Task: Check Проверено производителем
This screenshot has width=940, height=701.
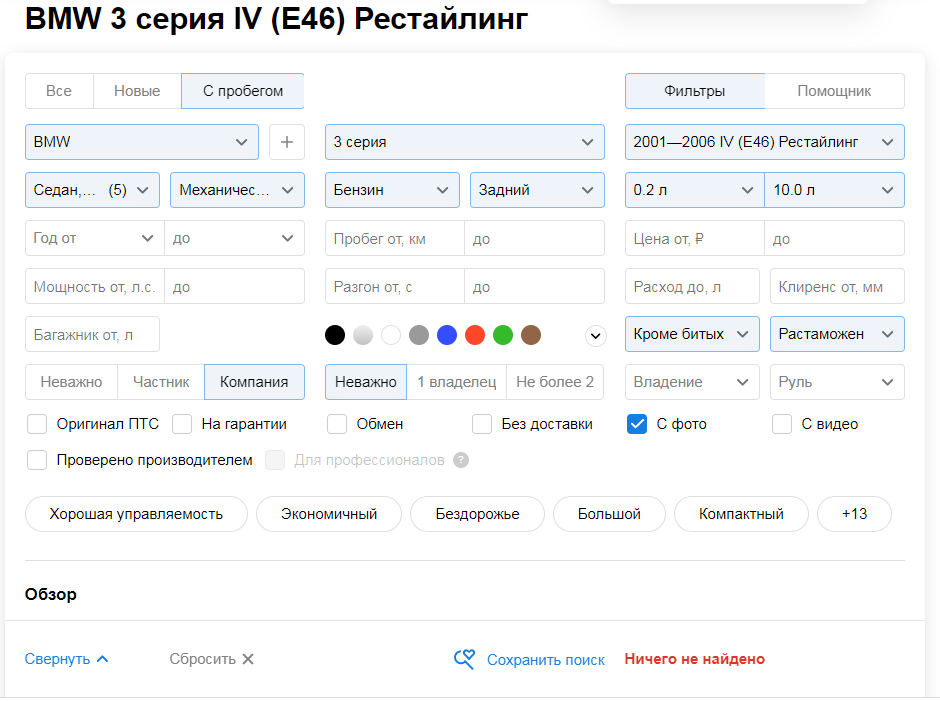Action: coord(37,460)
